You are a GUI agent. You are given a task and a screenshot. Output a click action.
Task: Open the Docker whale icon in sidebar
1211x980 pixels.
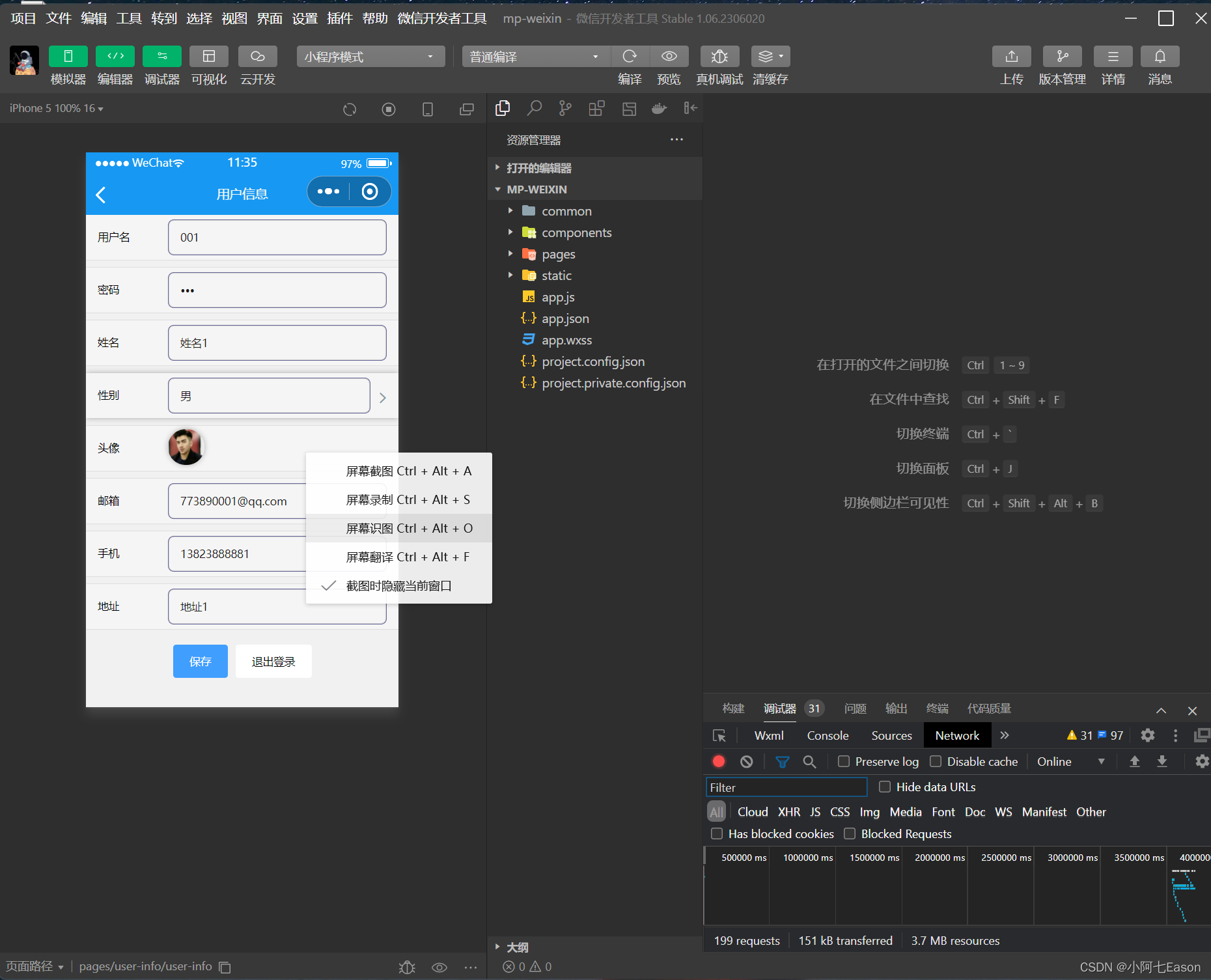660,108
